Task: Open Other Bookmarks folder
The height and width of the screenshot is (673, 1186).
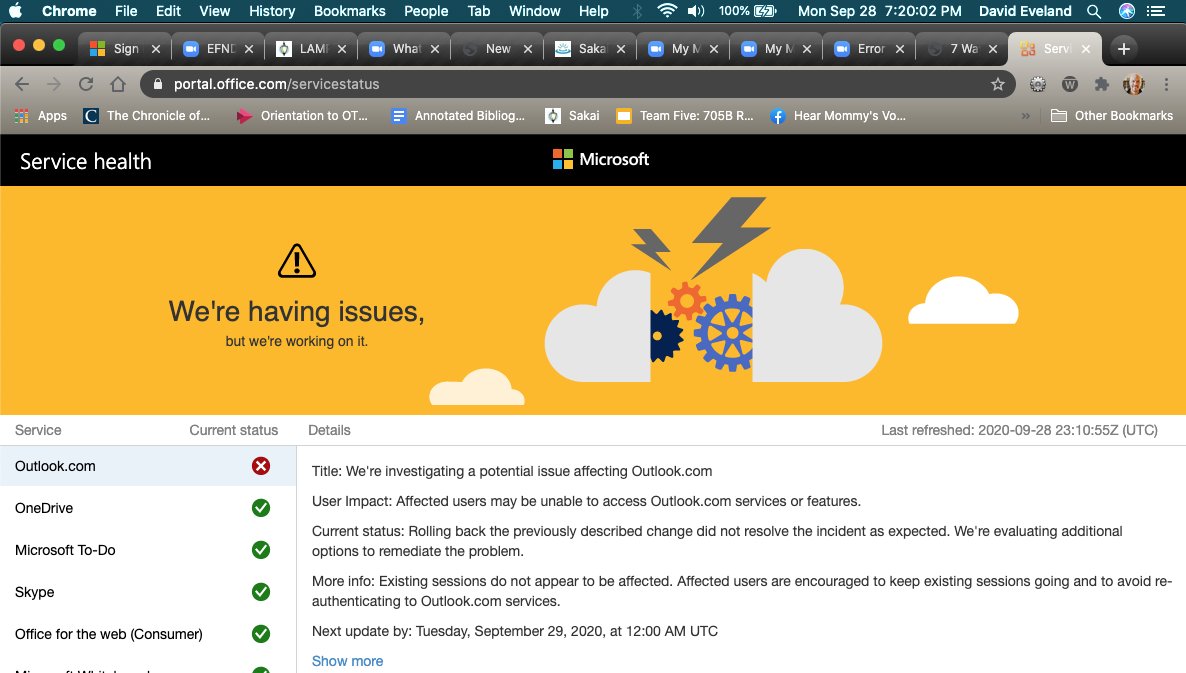Action: [1112, 116]
